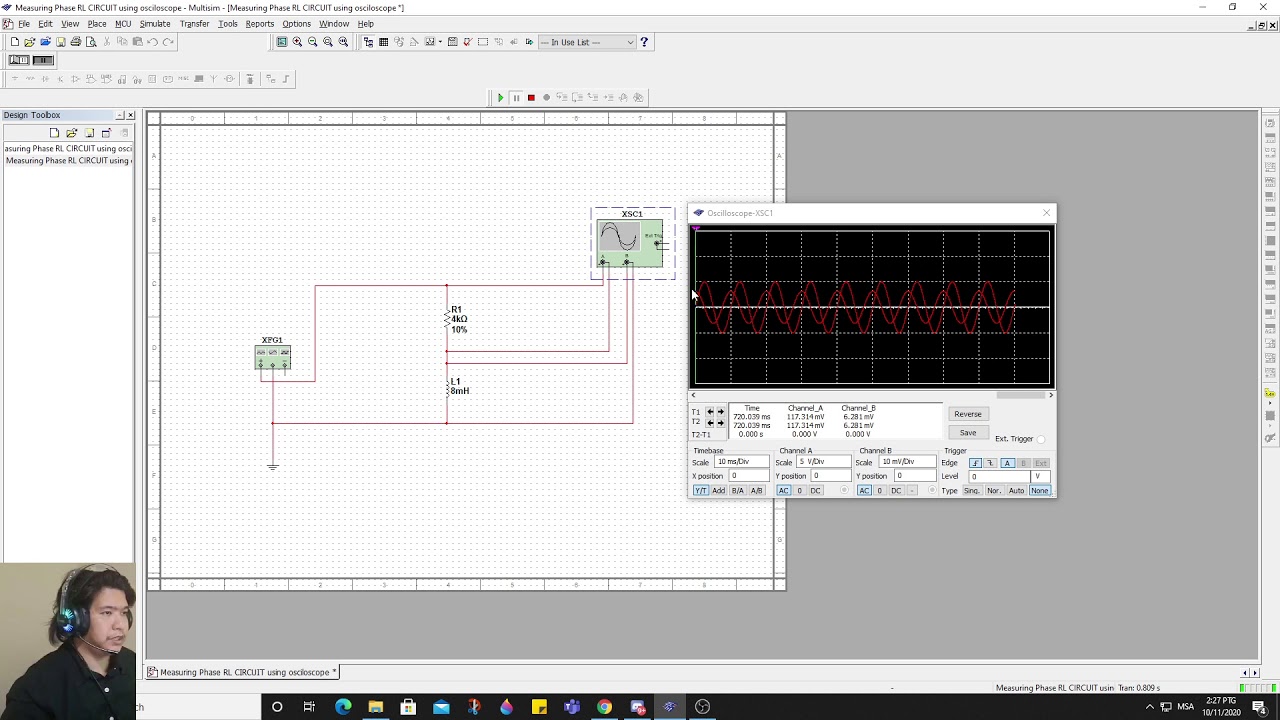
Task: Set Channel B coupling to AC
Action: pyautogui.click(x=864, y=491)
